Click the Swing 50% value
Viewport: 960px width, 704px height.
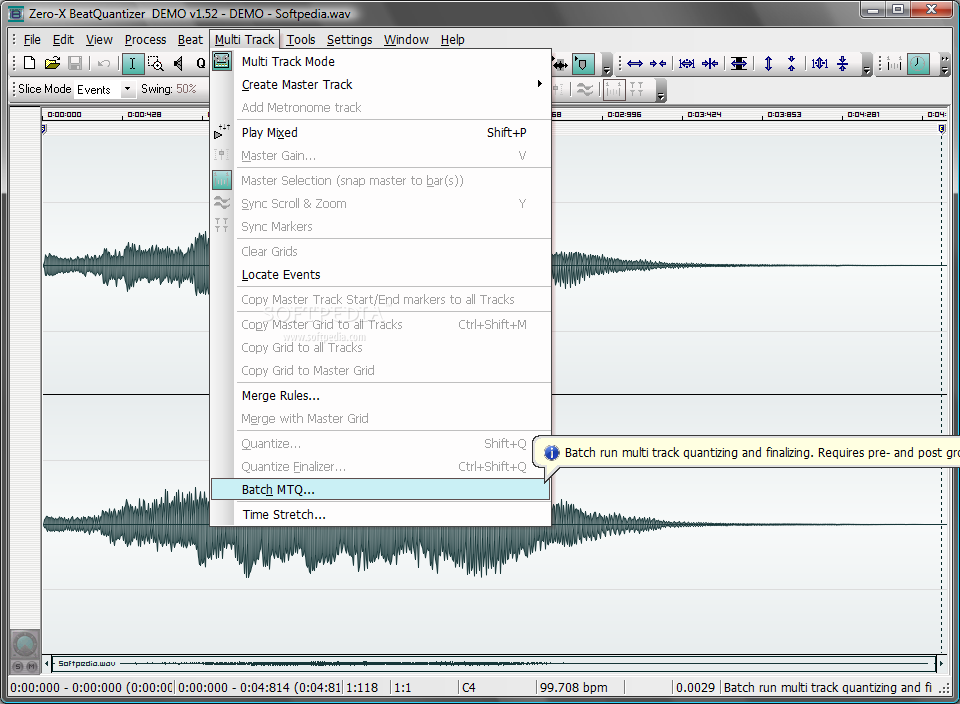coord(186,89)
